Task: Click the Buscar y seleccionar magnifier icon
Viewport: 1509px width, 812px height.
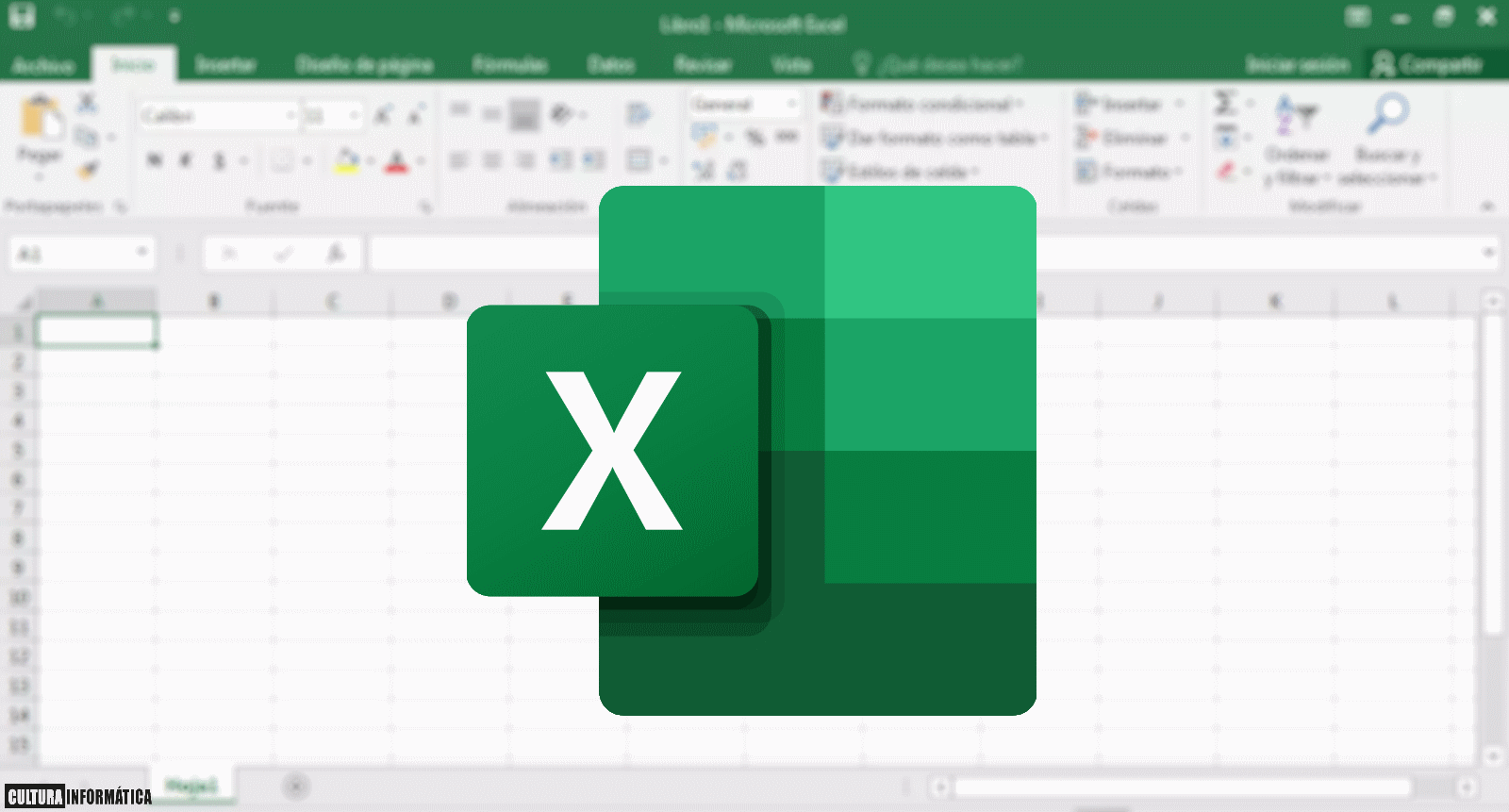Action: [1387, 115]
